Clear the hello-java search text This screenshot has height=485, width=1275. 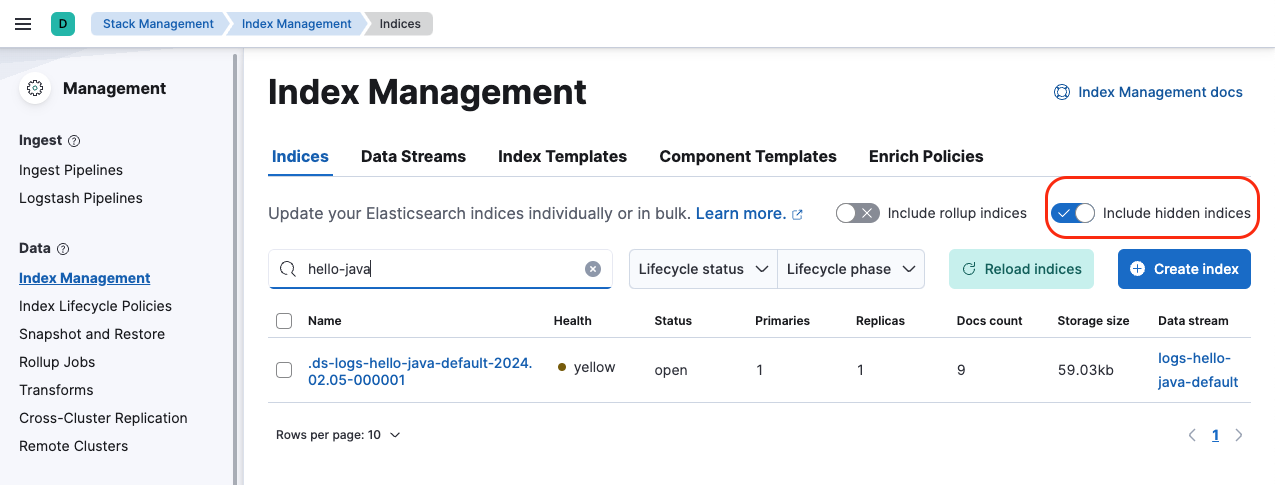coord(593,269)
